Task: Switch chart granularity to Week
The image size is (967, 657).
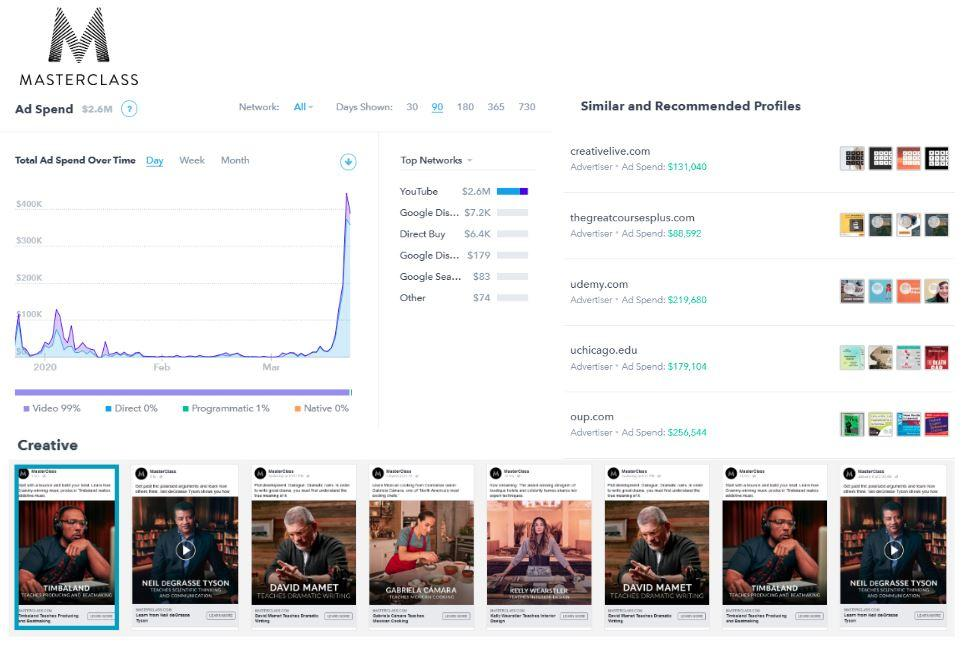Action: pyautogui.click(x=192, y=160)
